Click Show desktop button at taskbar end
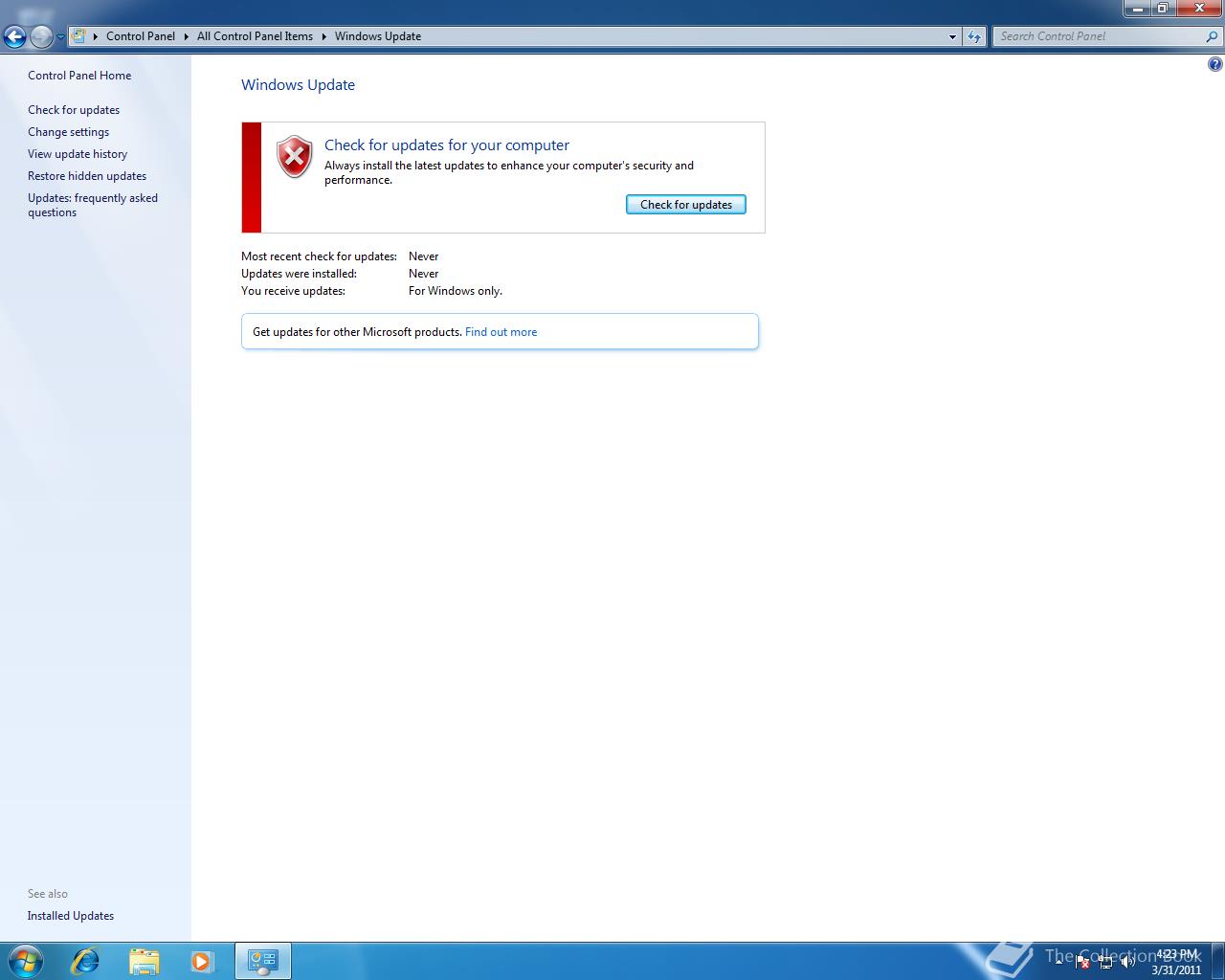 pyautogui.click(x=1218, y=961)
